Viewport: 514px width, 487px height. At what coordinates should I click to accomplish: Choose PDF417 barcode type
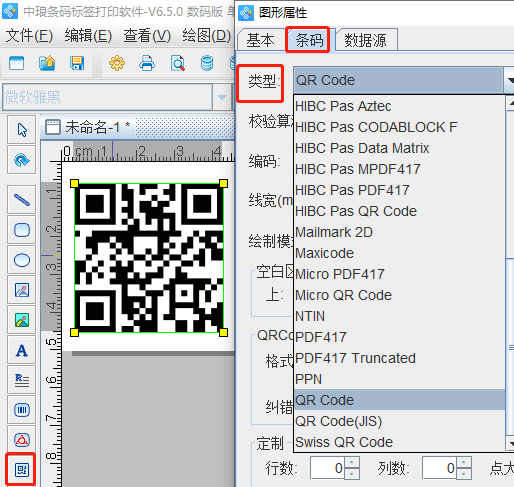coord(399,337)
